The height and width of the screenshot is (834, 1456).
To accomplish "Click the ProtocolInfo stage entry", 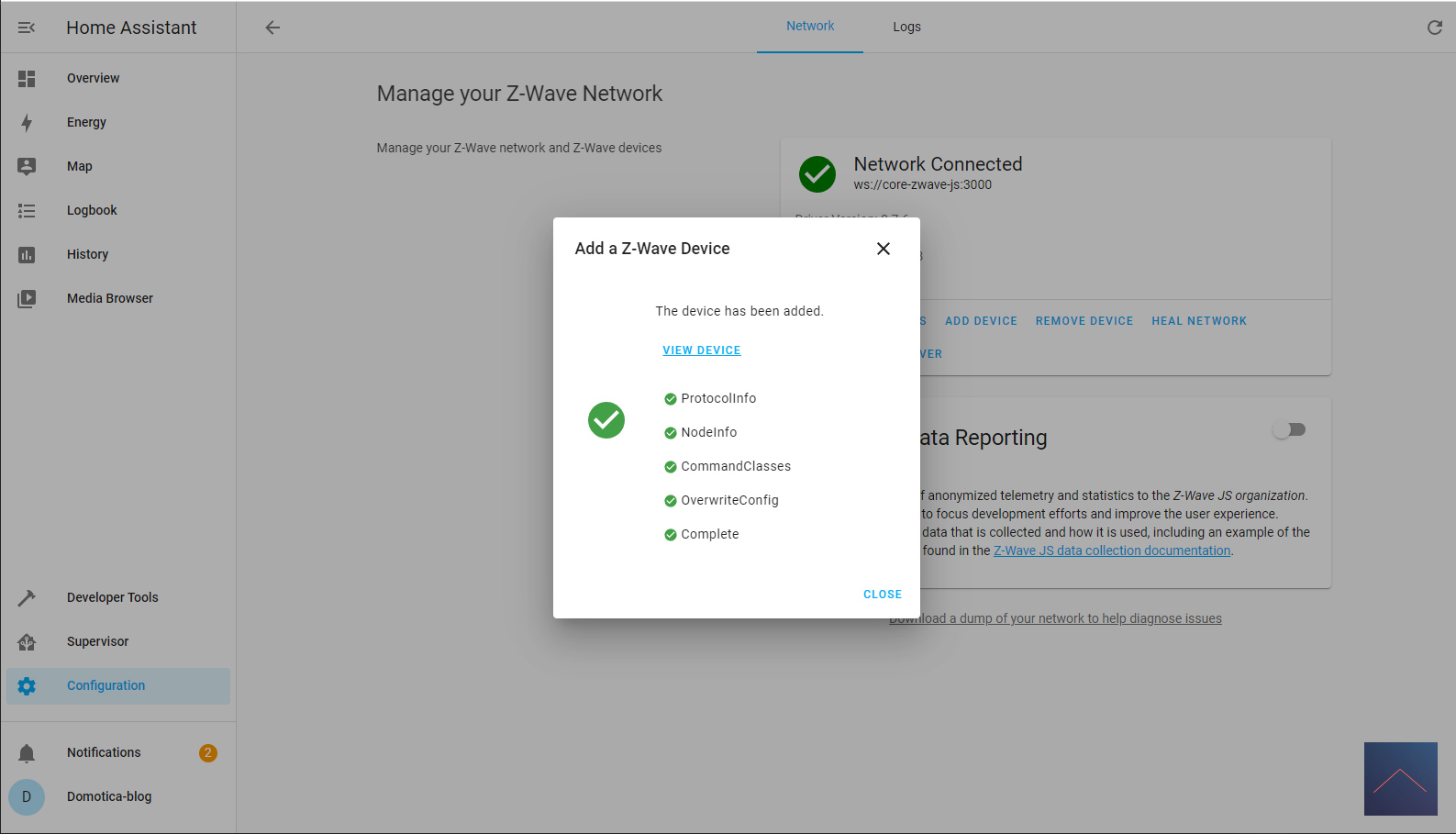I will (x=710, y=398).
